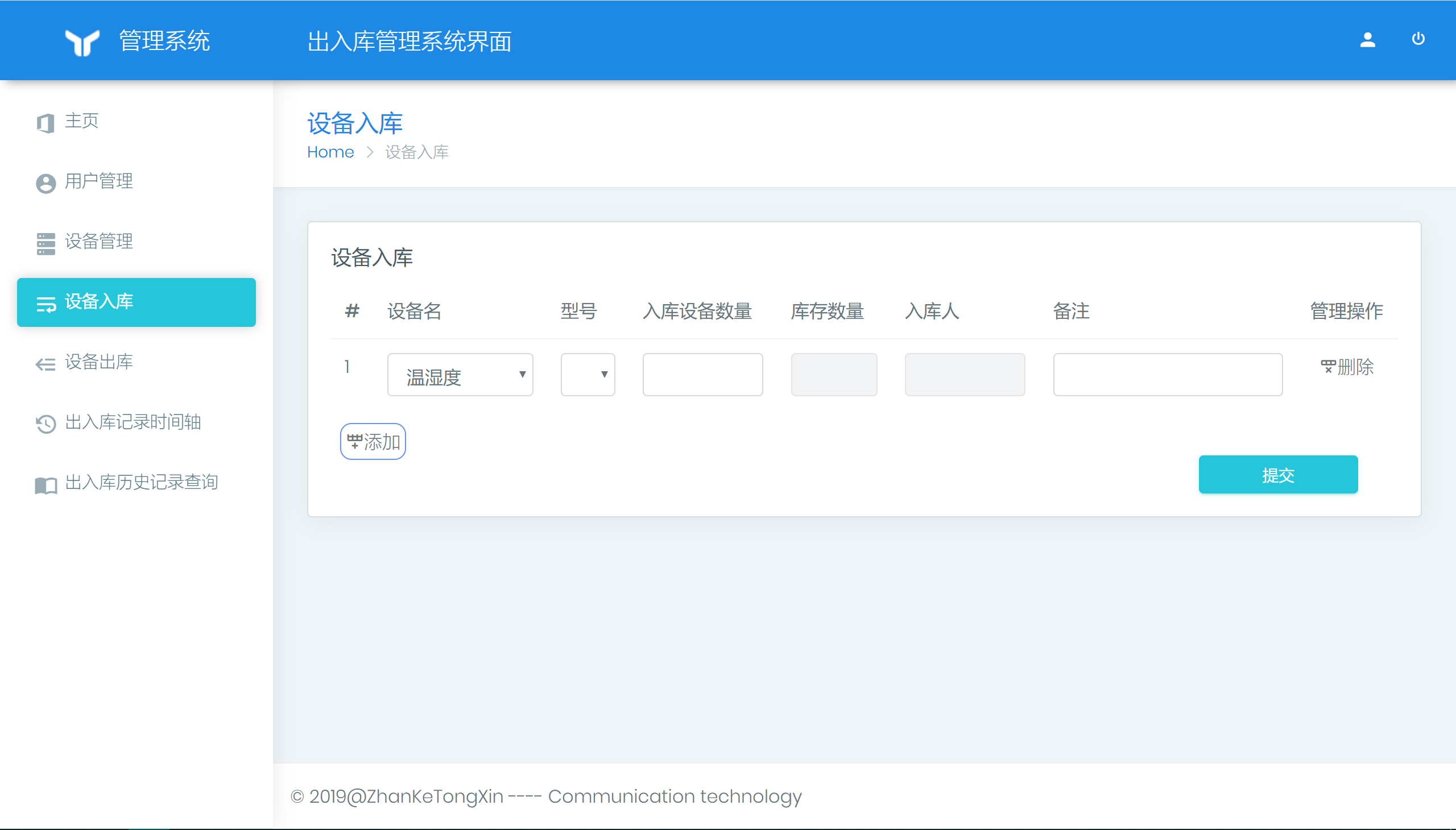Screen dimensions: 1456x830
Task: Click the breadcrumb chevron separator
Action: point(370,152)
